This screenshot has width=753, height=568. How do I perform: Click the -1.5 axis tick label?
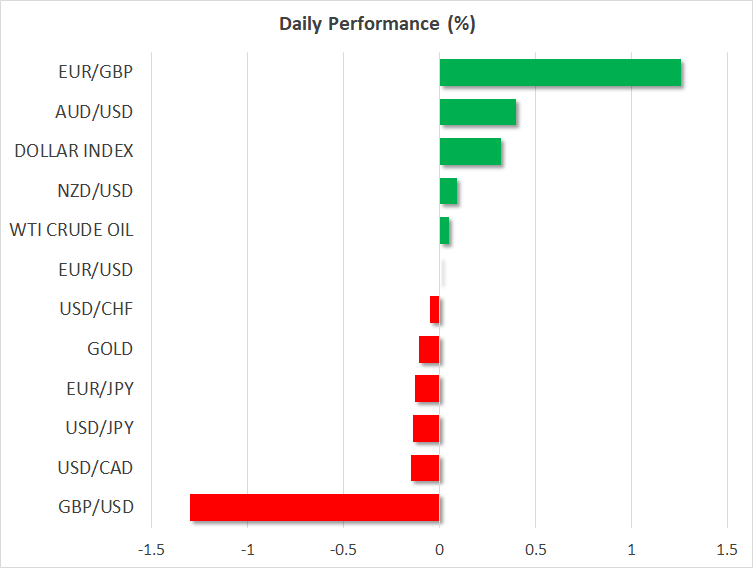point(151,549)
